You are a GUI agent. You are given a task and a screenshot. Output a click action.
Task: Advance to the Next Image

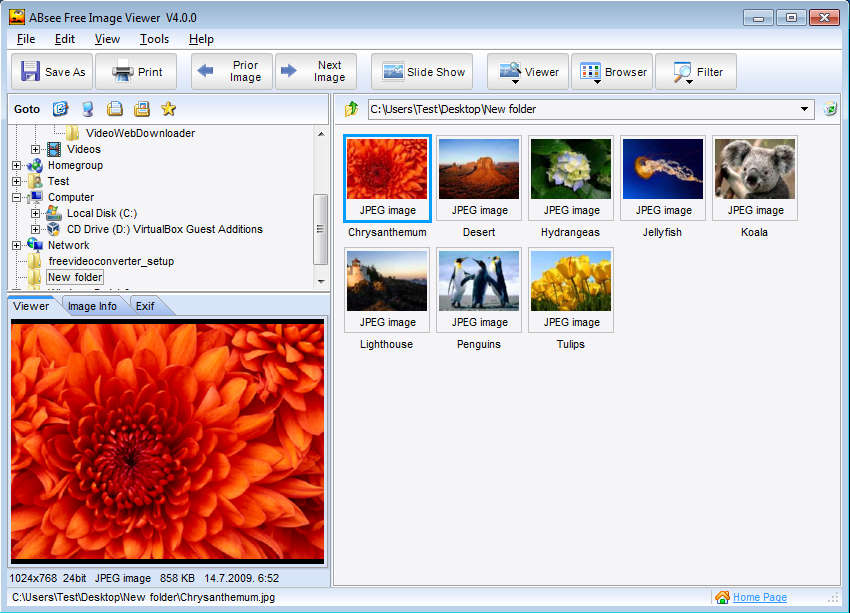[x=315, y=72]
